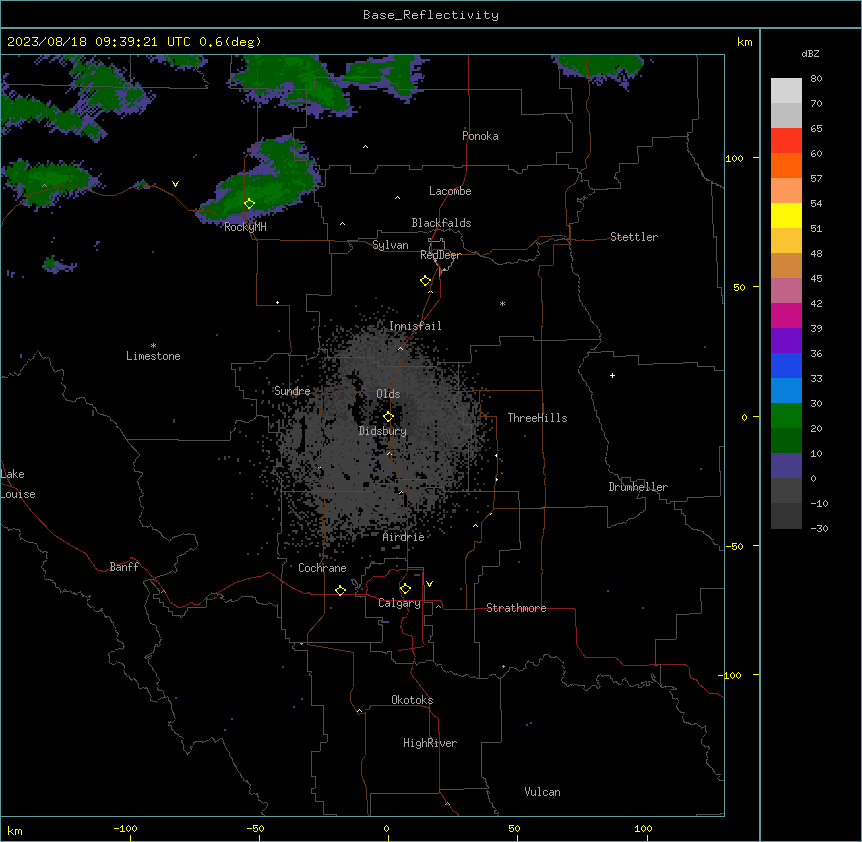
Task: Select the magenta 39 dBZ color swatch
Action: point(786,315)
